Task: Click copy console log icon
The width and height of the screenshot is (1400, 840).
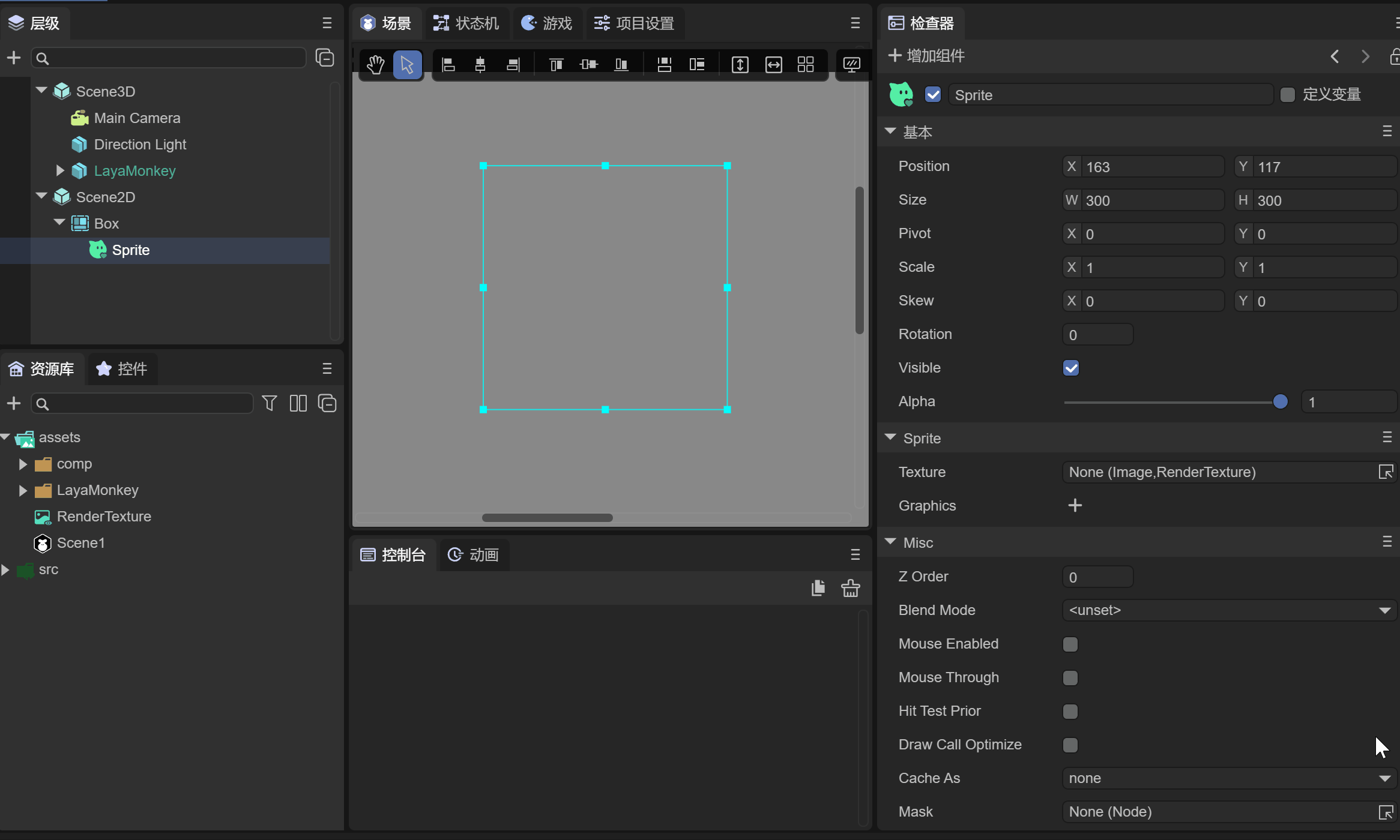Action: click(818, 588)
